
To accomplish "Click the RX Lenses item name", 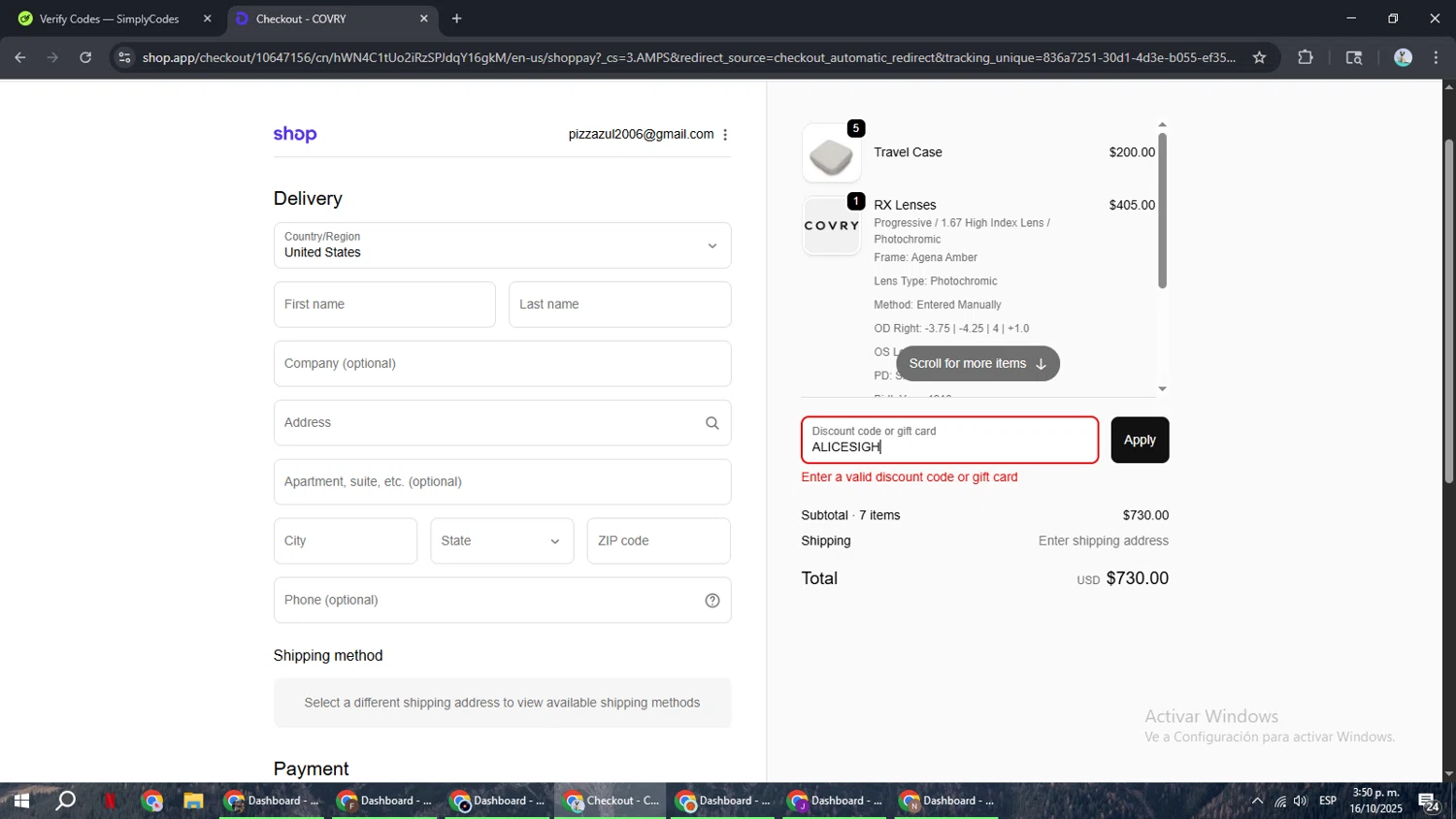I will click(905, 206).
